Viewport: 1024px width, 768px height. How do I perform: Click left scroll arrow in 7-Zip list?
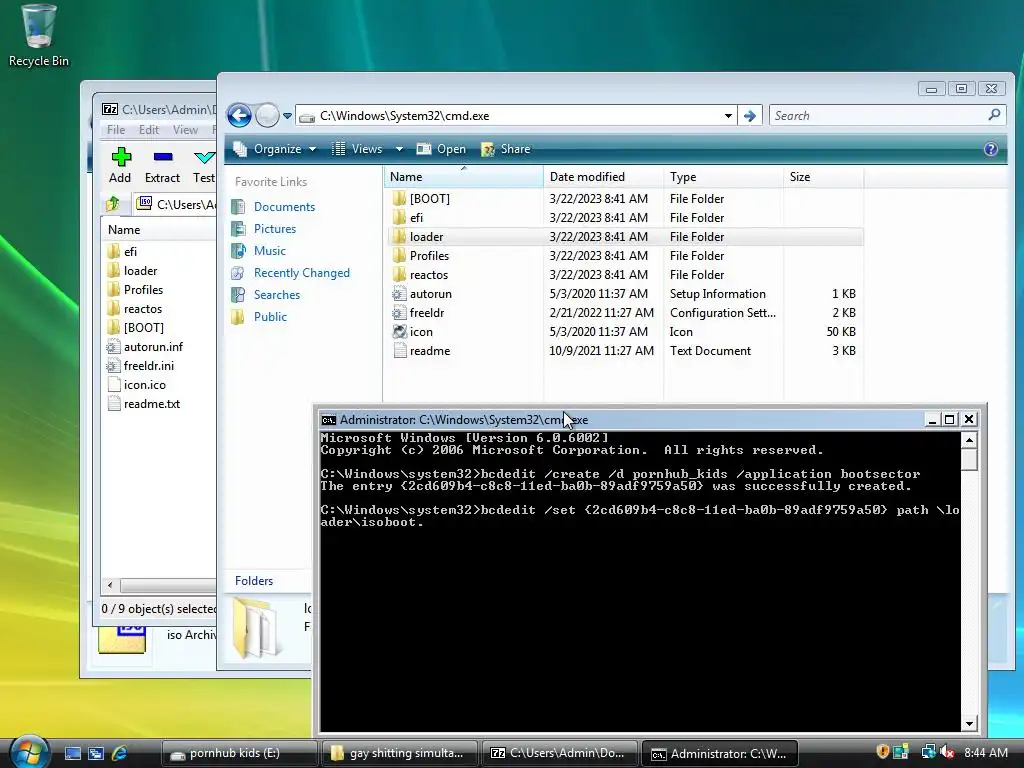(x=110, y=584)
